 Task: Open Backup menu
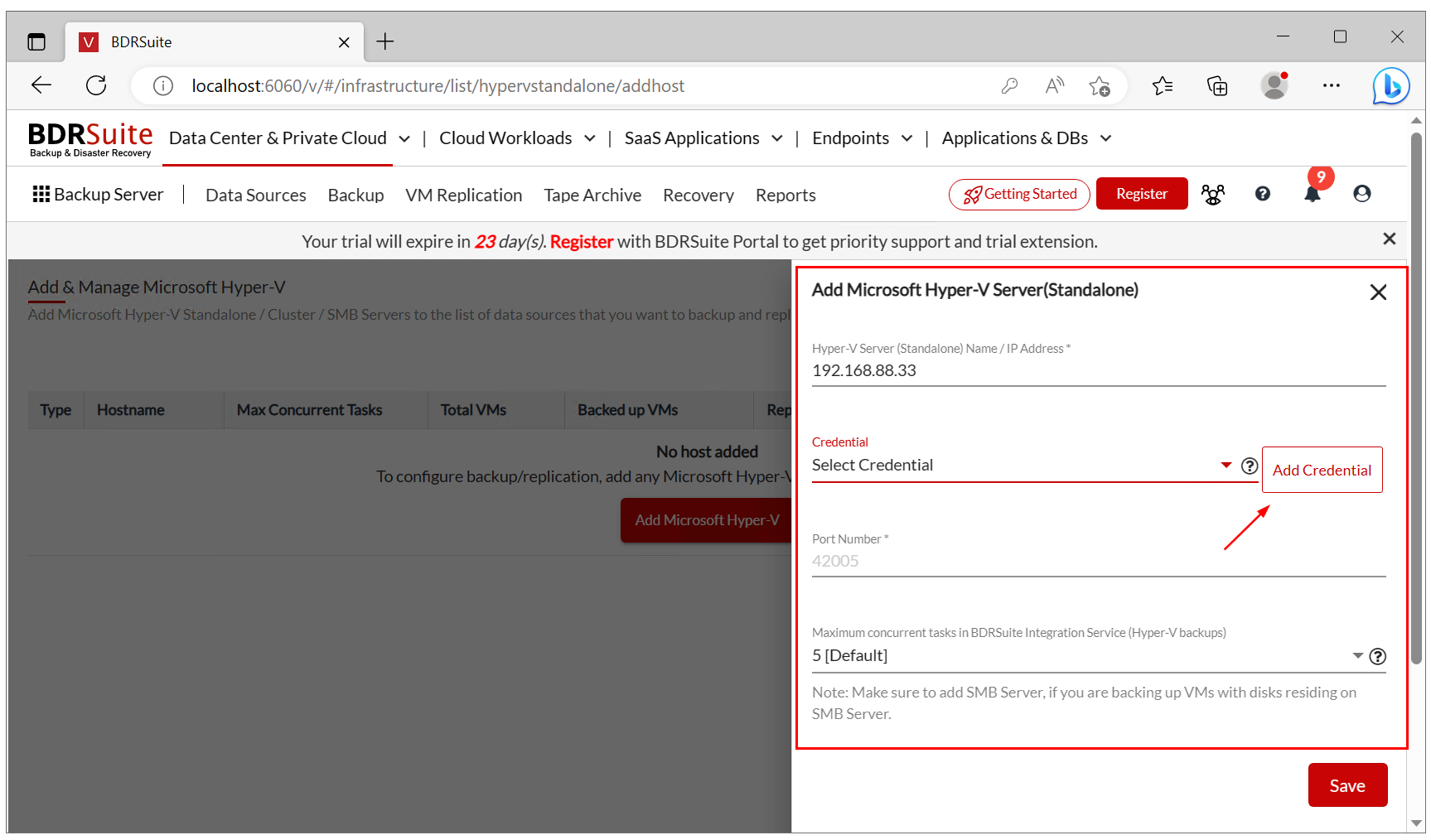[x=355, y=196]
